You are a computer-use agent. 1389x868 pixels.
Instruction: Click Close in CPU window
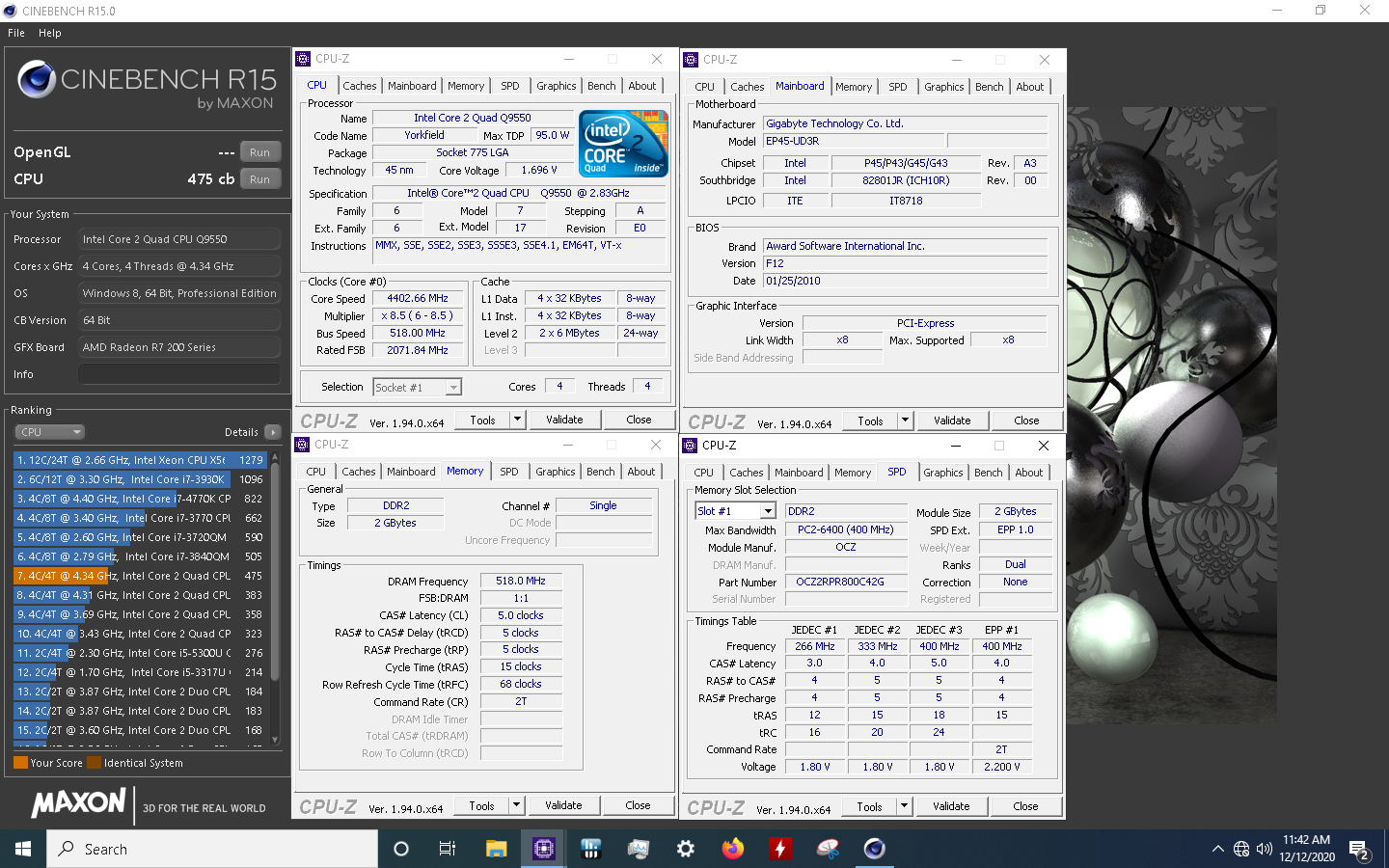pos(639,420)
